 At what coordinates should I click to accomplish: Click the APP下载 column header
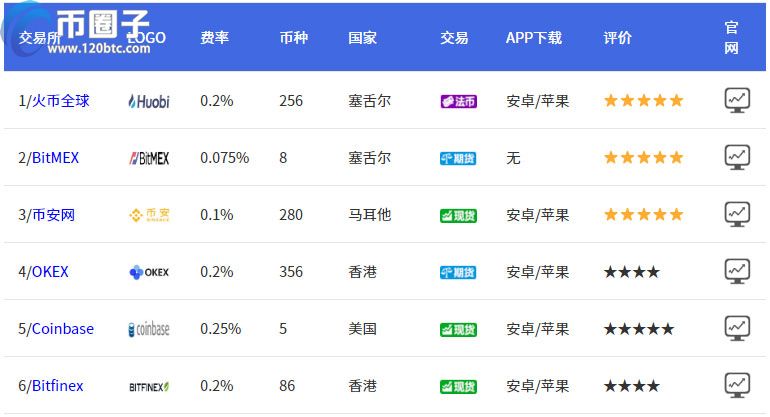[x=534, y=37]
